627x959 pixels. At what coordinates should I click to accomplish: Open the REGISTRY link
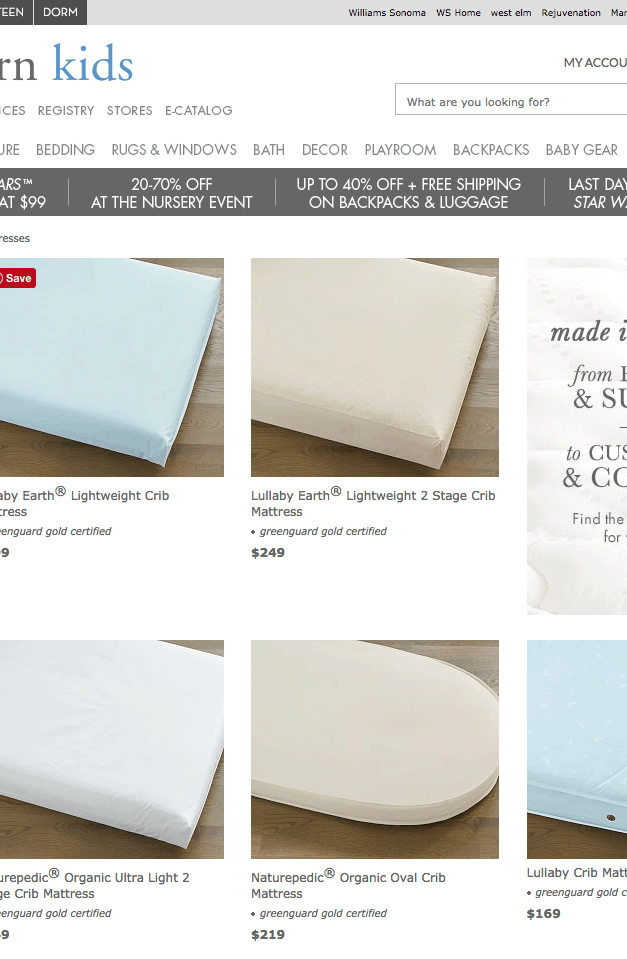[x=66, y=111]
